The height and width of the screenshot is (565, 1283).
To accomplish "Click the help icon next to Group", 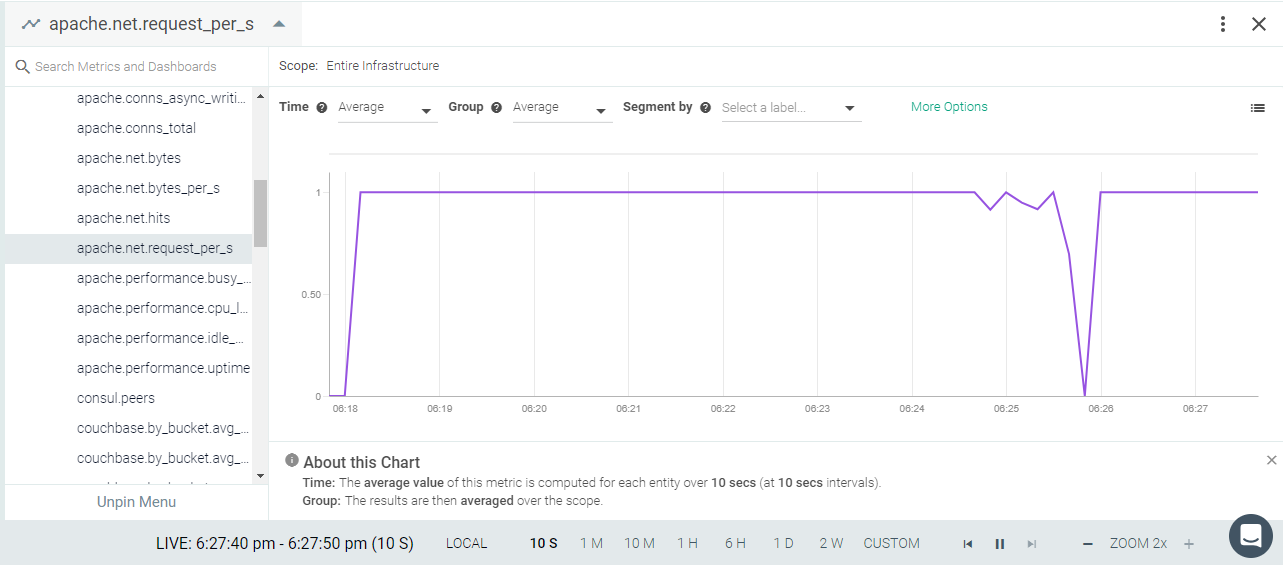I will (496, 107).
